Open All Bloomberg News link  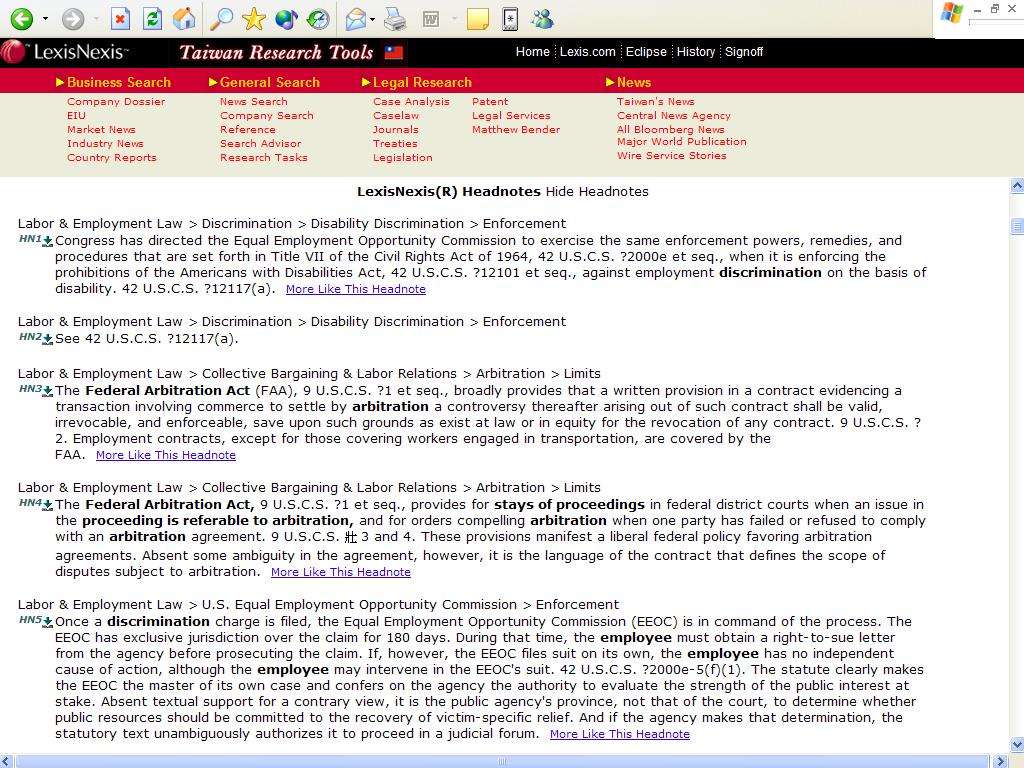671,129
